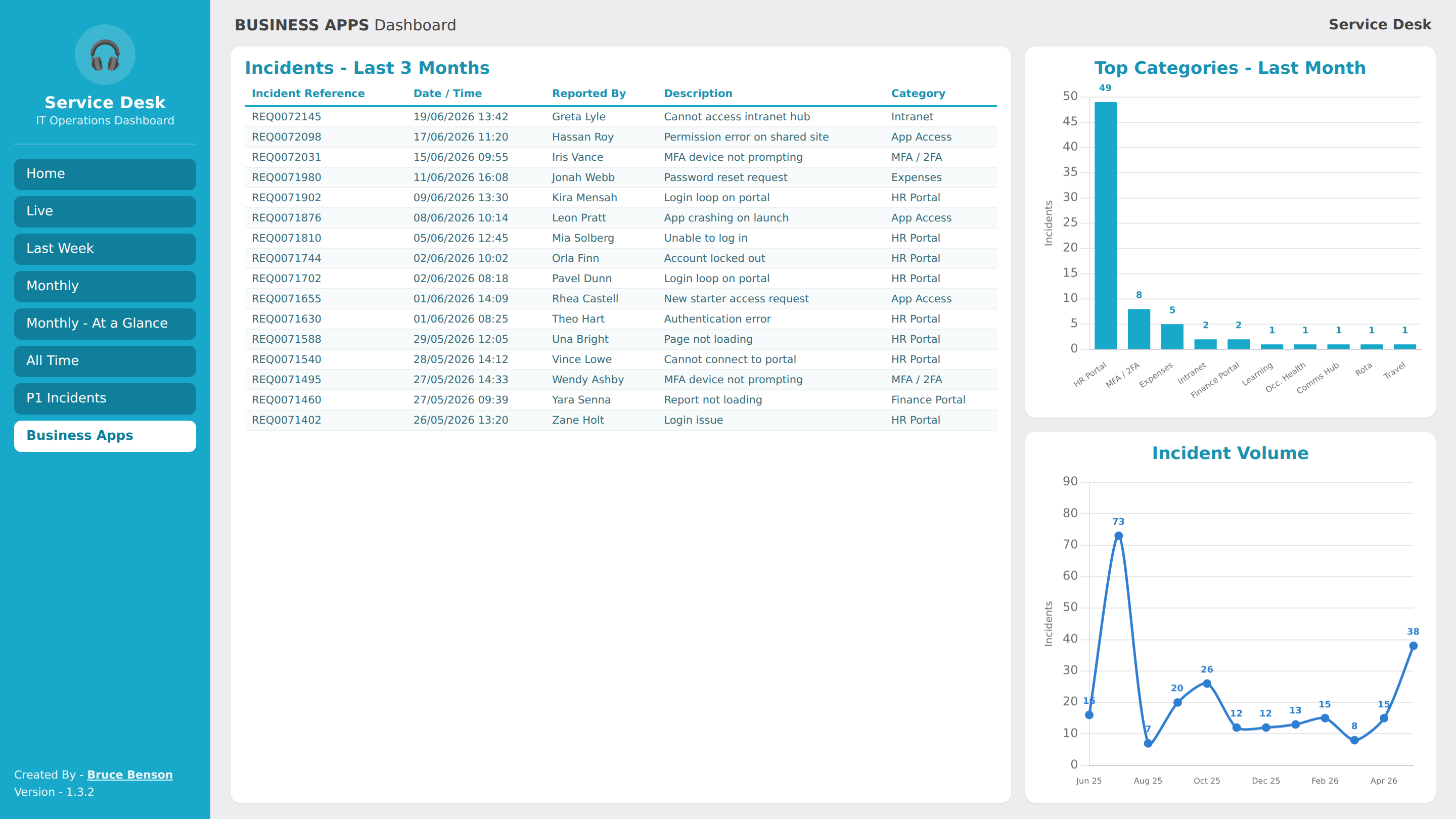Screen dimensions: 1456x819
Task: Select incident row REQ0072145
Action: pos(621,117)
